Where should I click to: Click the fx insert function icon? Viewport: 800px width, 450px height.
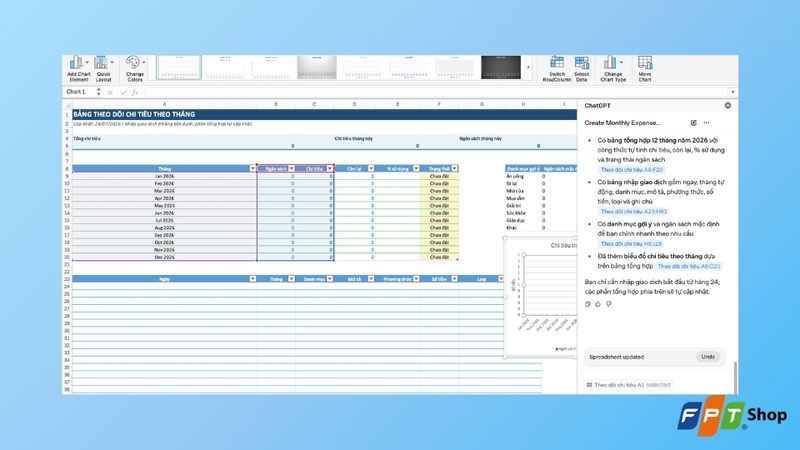pyautogui.click(x=135, y=92)
